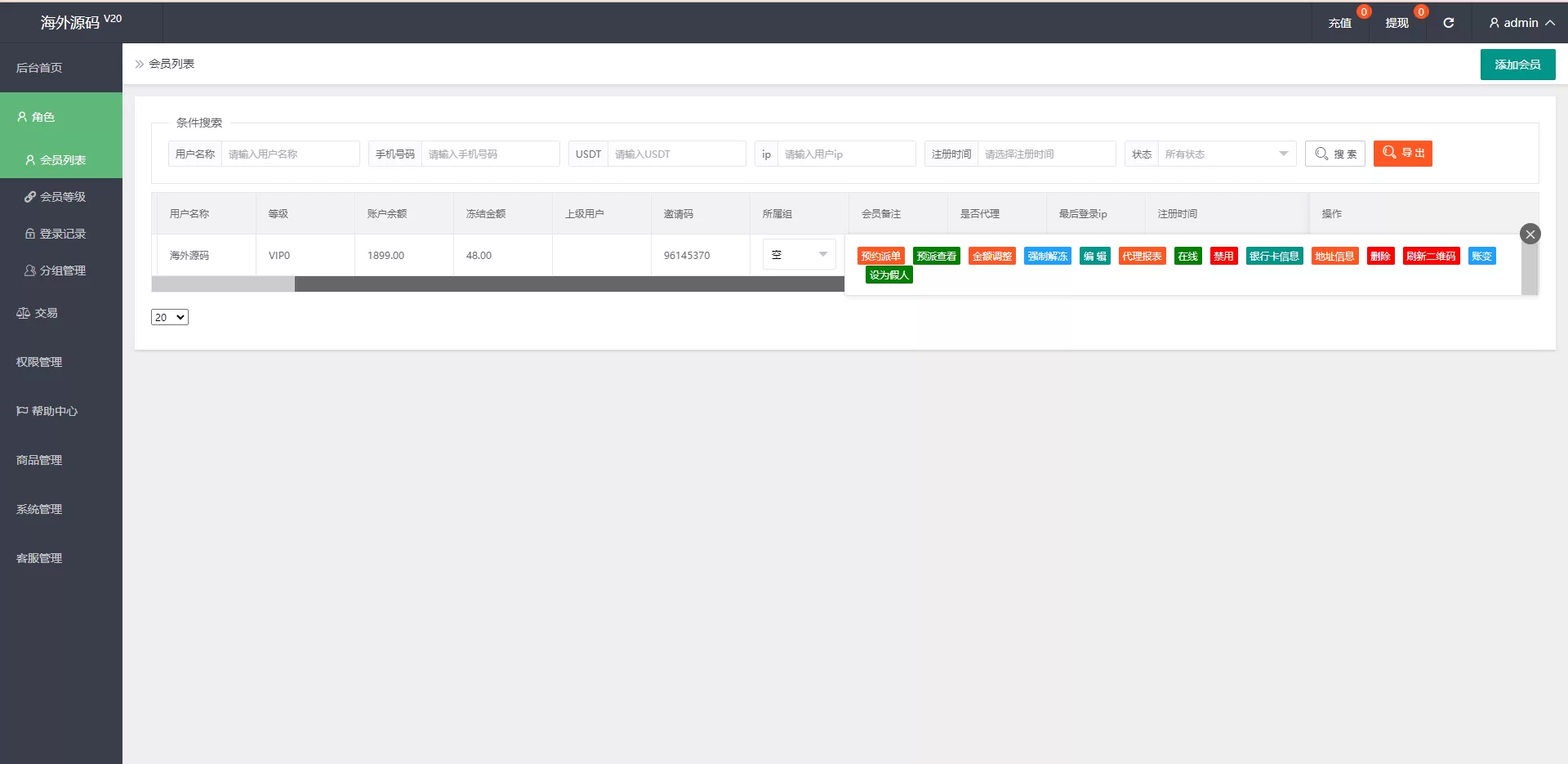The width and height of the screenshot is (1568, 764).
Task: Click the 添加会员 button
Action: coord(1517,65)
